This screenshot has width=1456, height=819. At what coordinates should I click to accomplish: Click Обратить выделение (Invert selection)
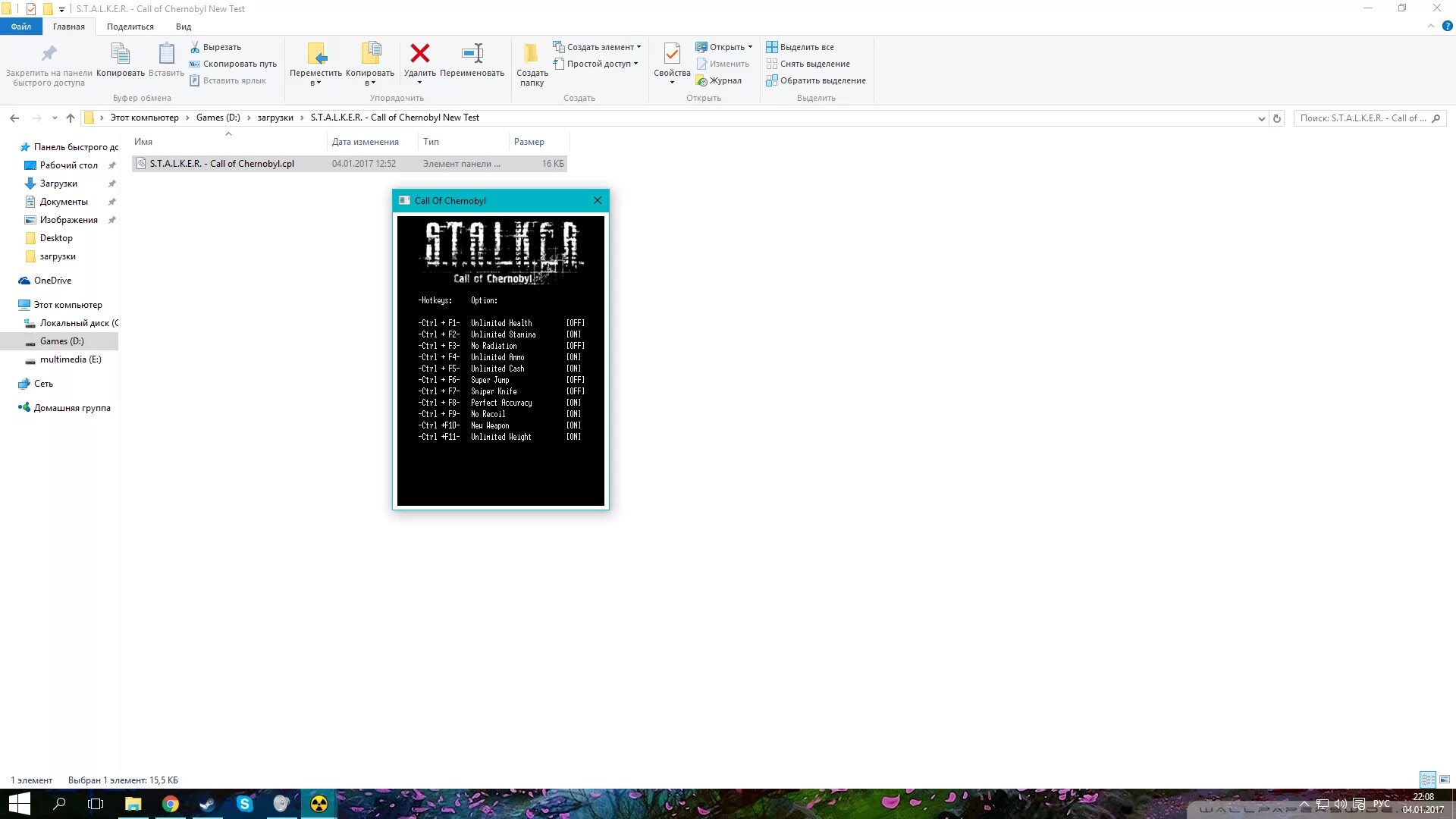816,80
